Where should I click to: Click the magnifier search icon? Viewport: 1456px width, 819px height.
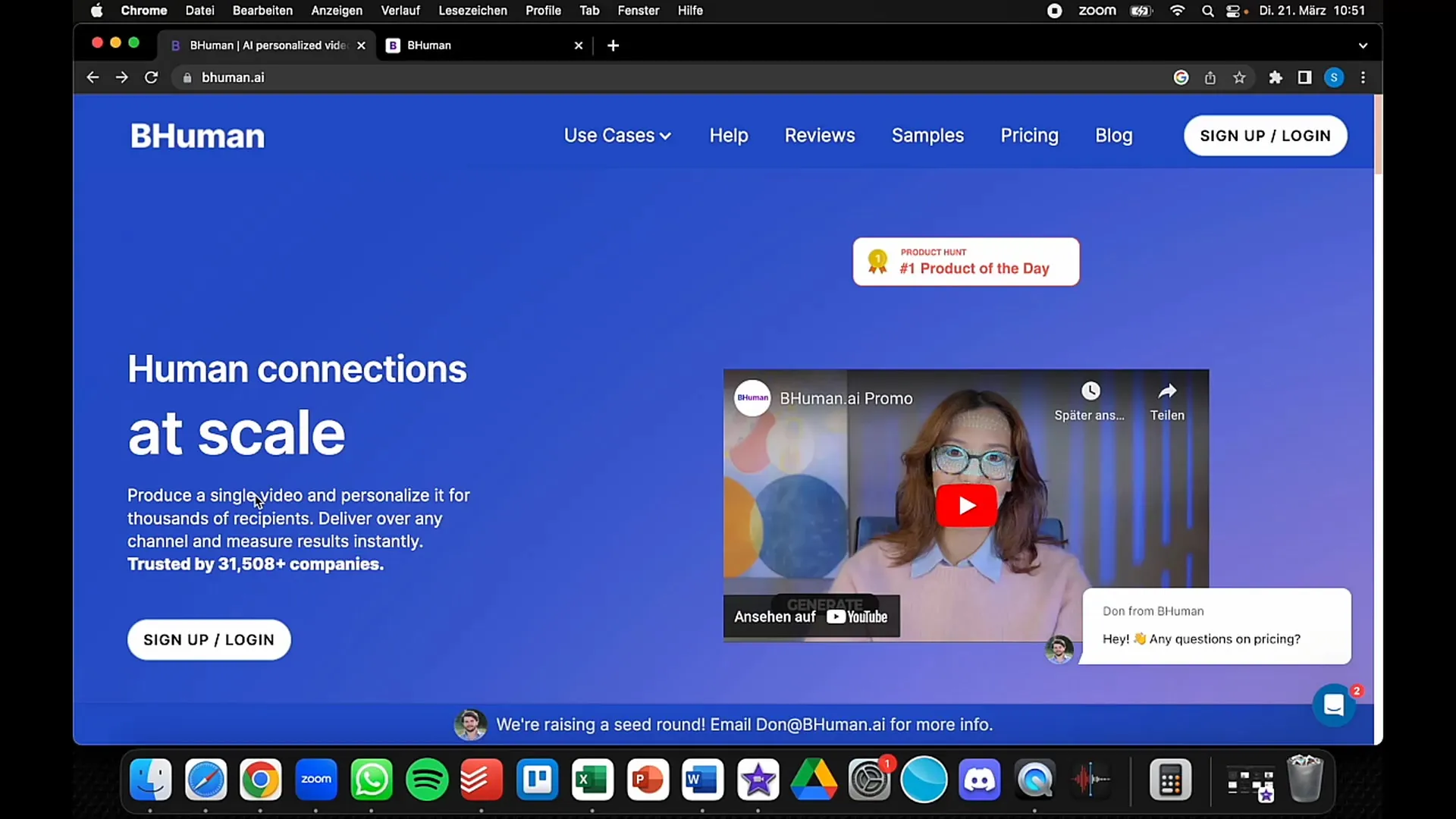[1207, 11]
